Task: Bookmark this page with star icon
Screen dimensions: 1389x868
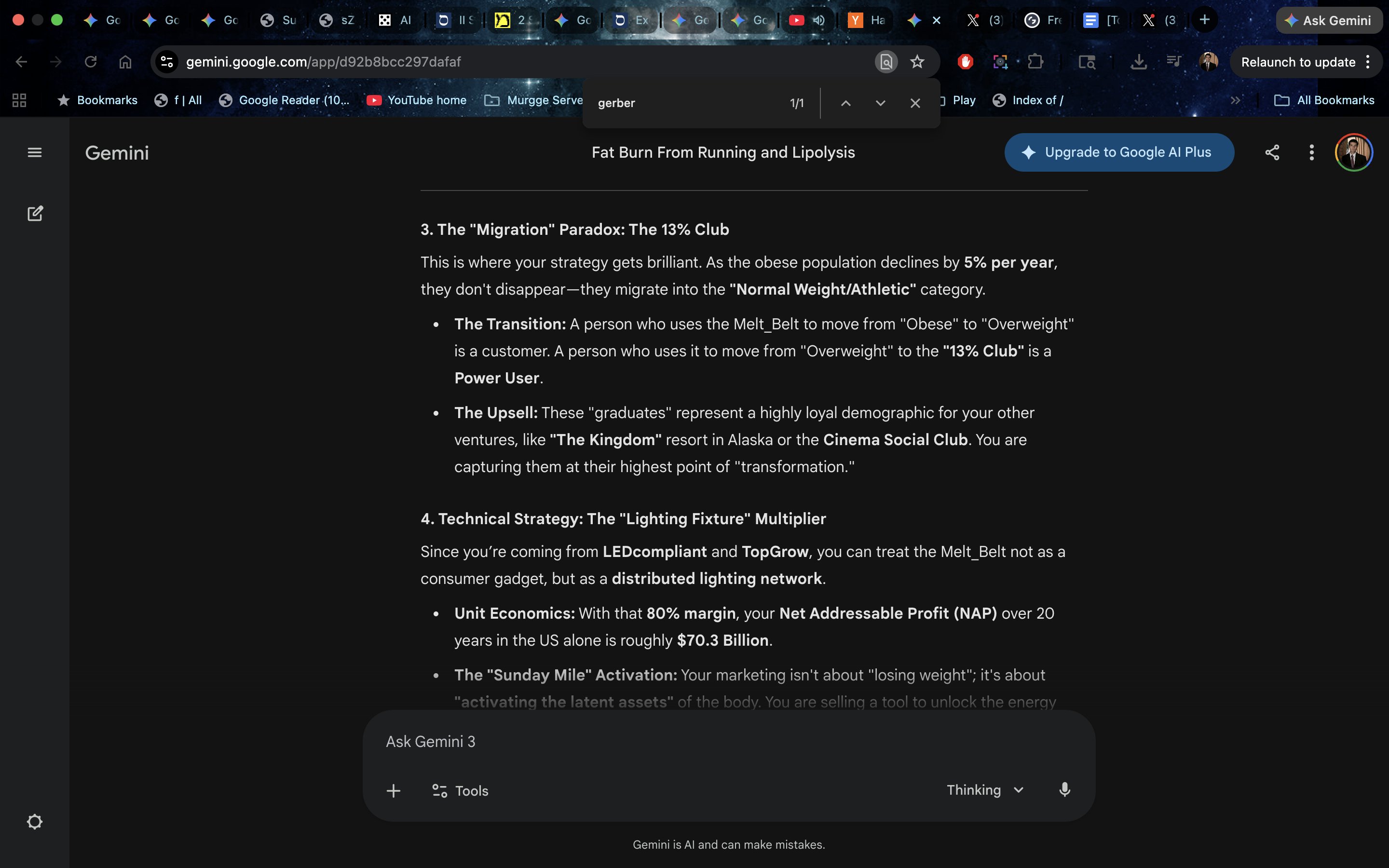Action: (917, 62)
